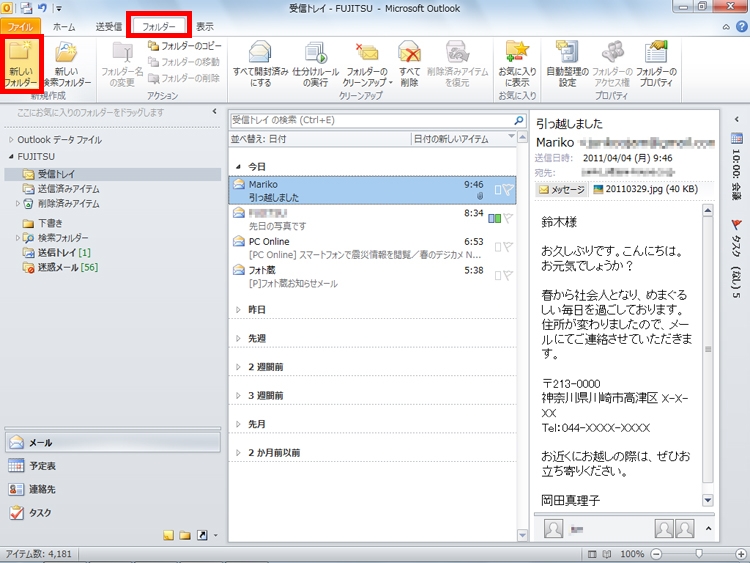This screenshot has height=563, width=750.
Task: Choose フォルダーの移動 command
Action: click(184, 62)
